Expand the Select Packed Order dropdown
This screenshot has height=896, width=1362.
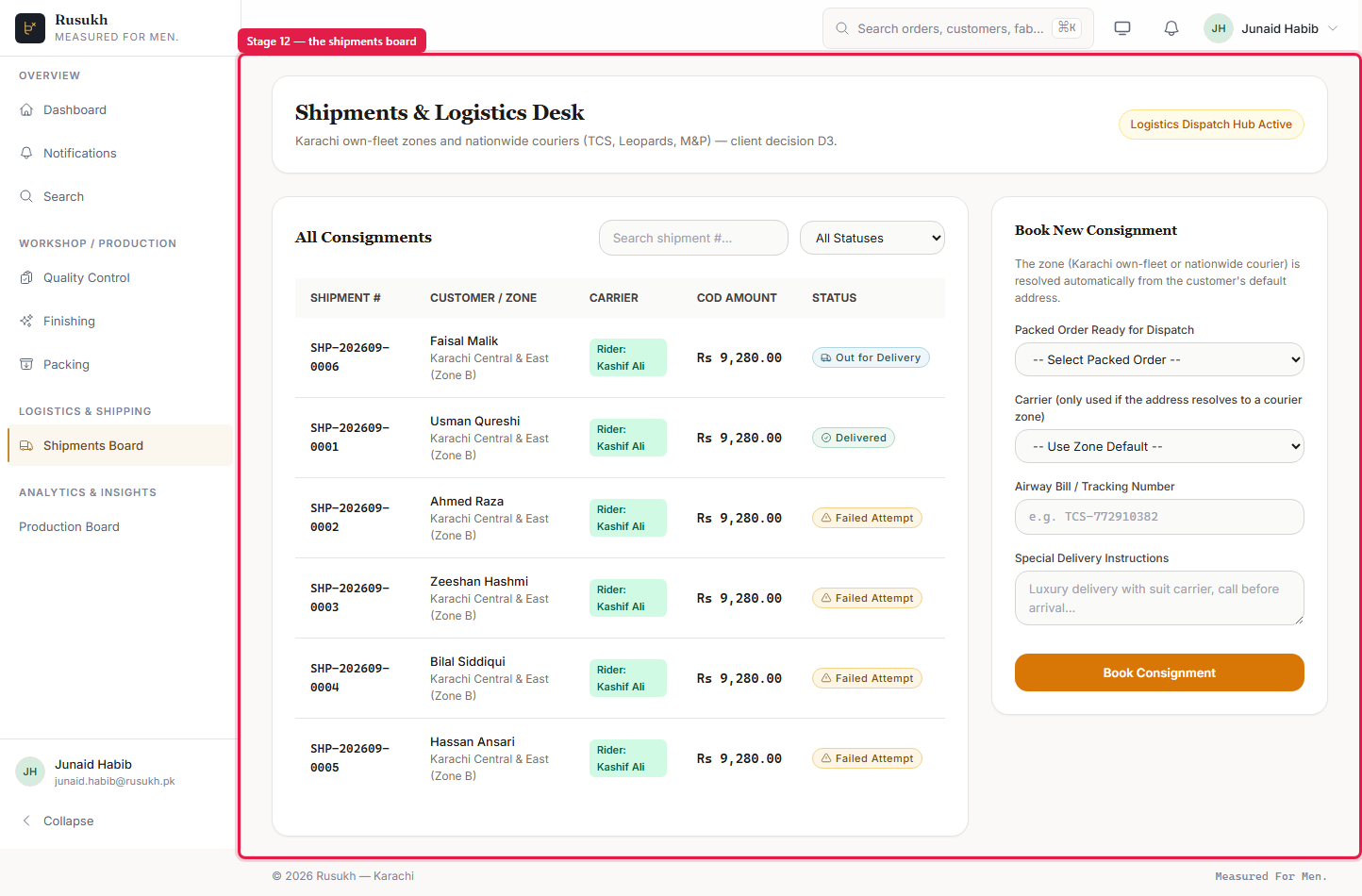point(1159,359)
